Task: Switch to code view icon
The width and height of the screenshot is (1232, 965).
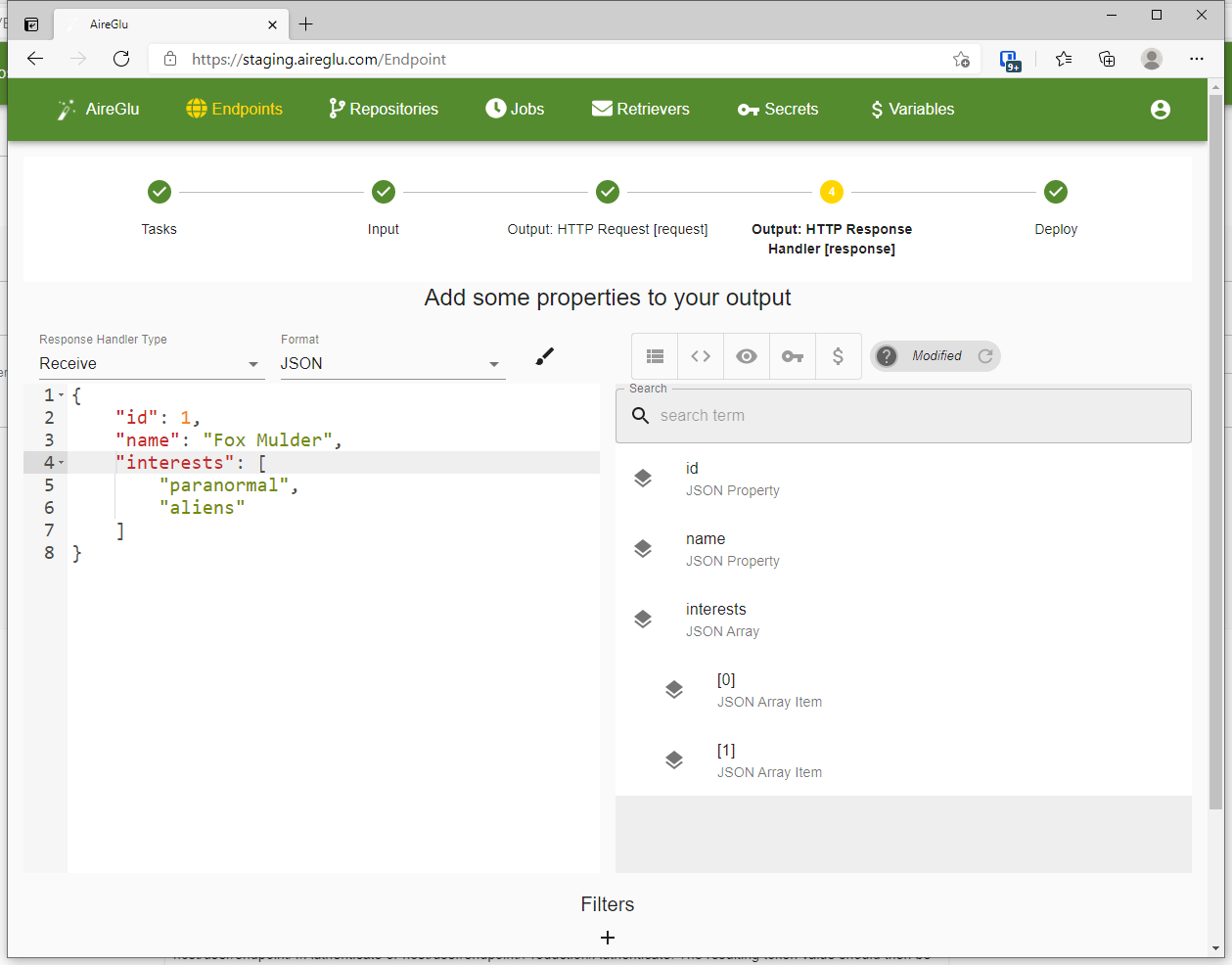Action: [x=701, y=356]
